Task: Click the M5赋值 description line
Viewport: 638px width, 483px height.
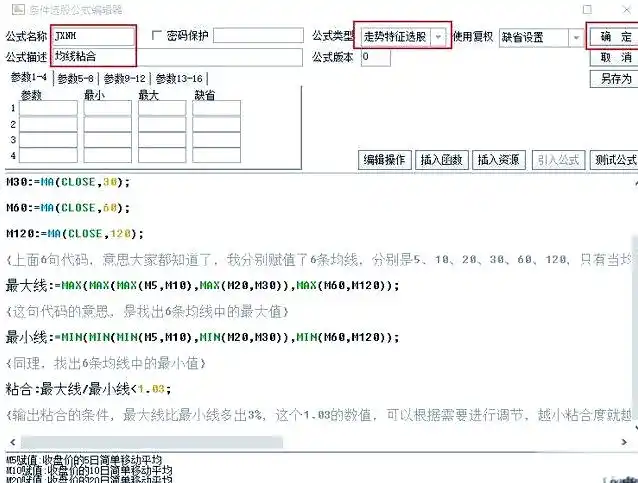Action: [84, 460]
